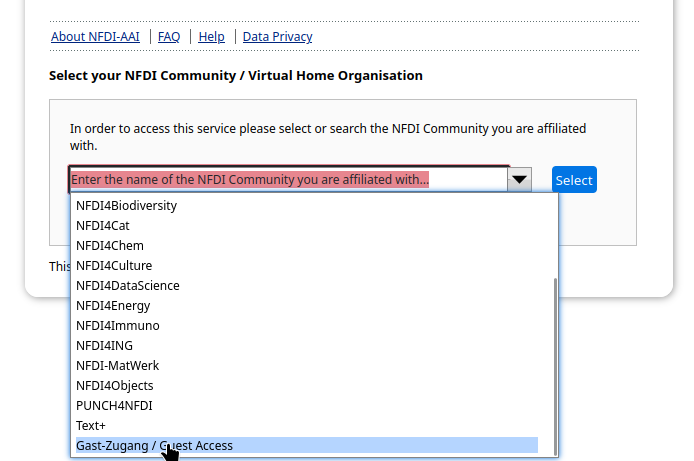
Task: Open the Help link
Action: [x=211, y=37]
